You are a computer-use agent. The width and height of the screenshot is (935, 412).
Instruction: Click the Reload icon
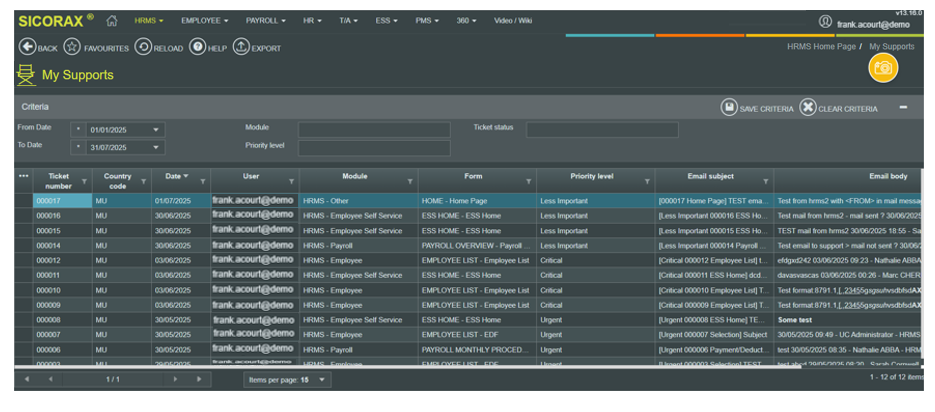pyautogui.click(x=143, y=47)
